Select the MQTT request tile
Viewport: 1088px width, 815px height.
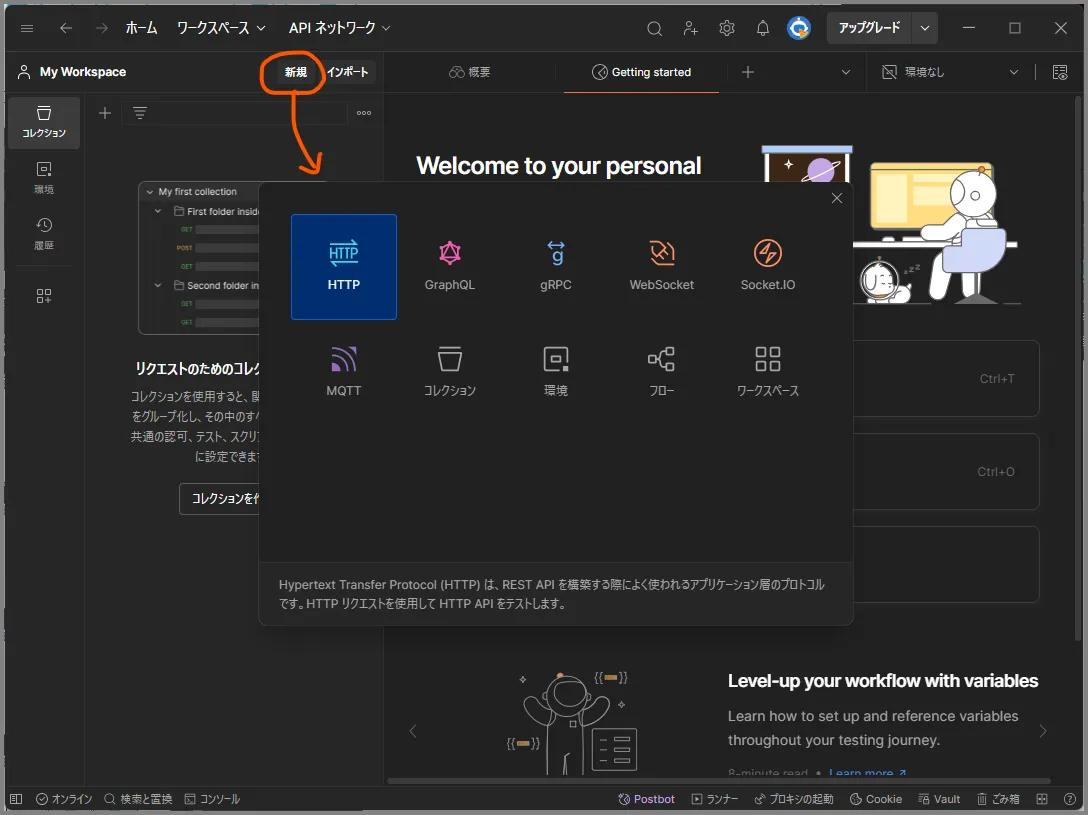343,372
